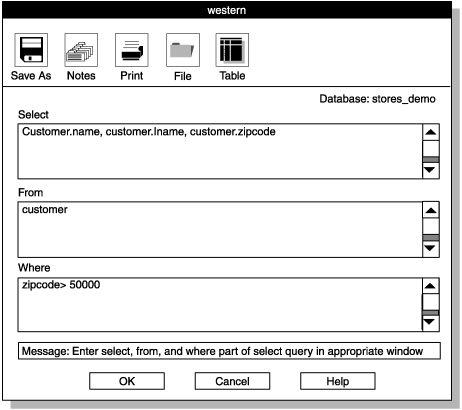This screenshot has width=462, height=410.
Task: Click the 'Select' field label
Action: [x=33, y=114]
